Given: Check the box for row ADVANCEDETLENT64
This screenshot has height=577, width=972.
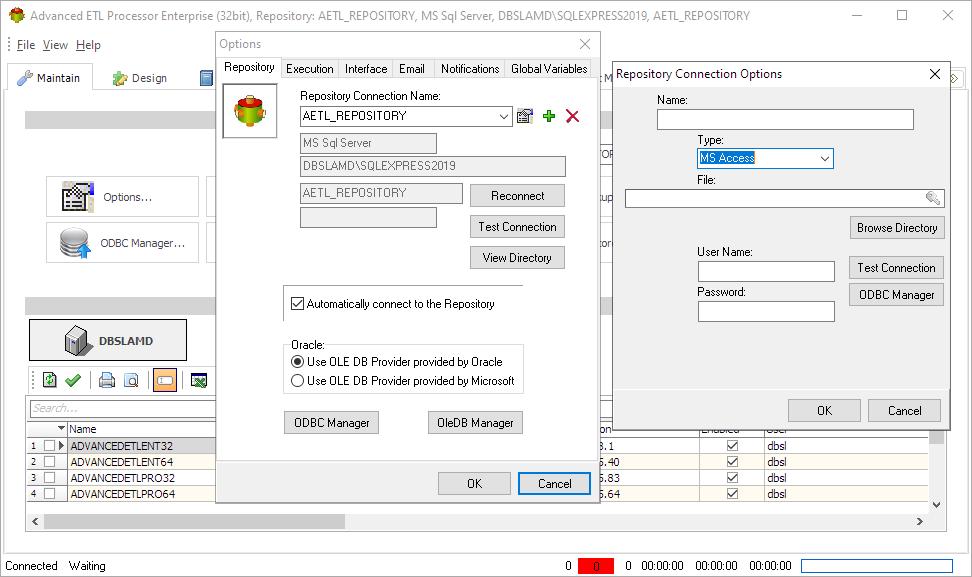Looking at the screenshot, I should [50, 461].
